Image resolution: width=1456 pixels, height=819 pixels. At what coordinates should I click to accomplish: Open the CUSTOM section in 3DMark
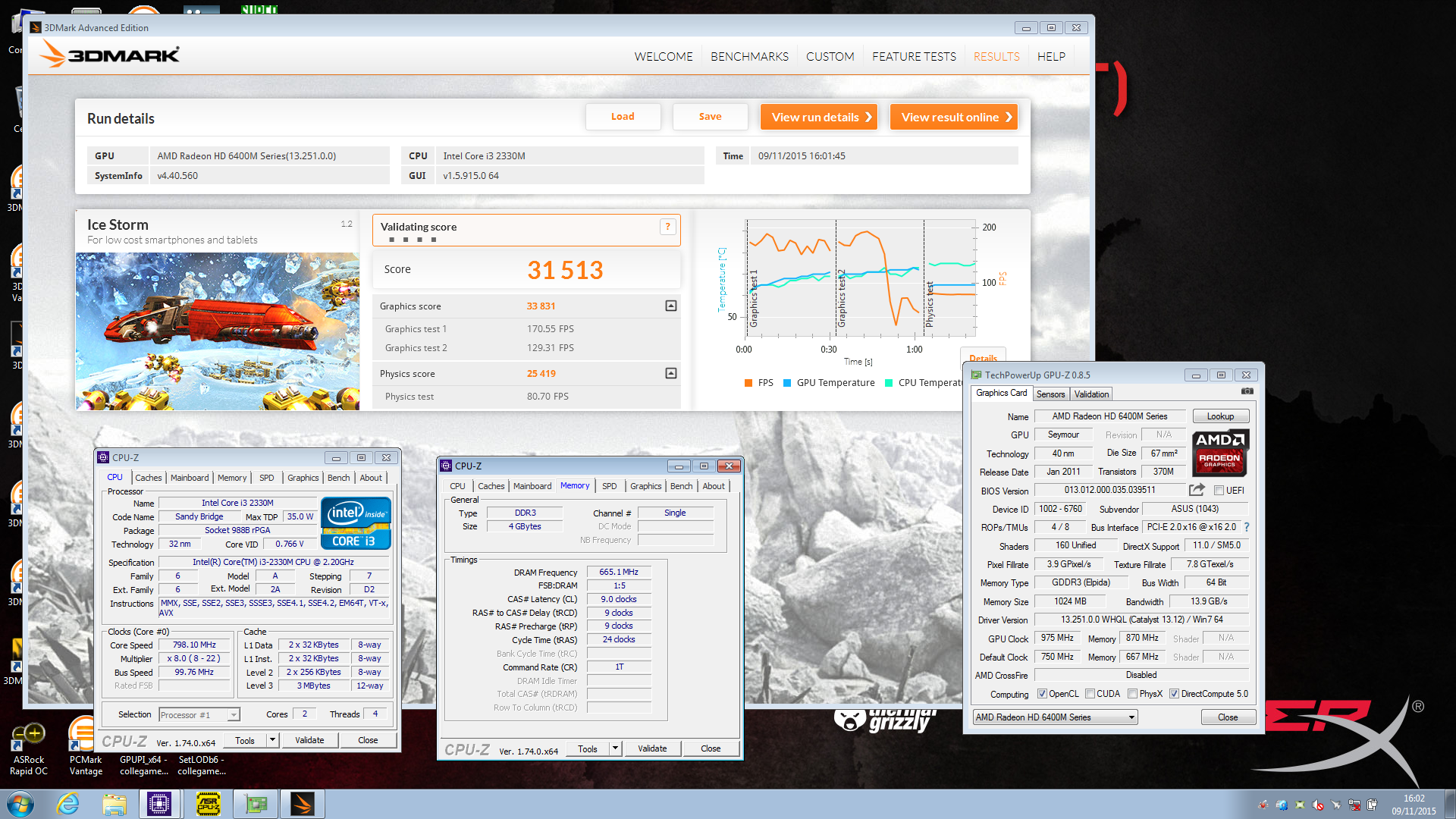click(x=830, y=56)
